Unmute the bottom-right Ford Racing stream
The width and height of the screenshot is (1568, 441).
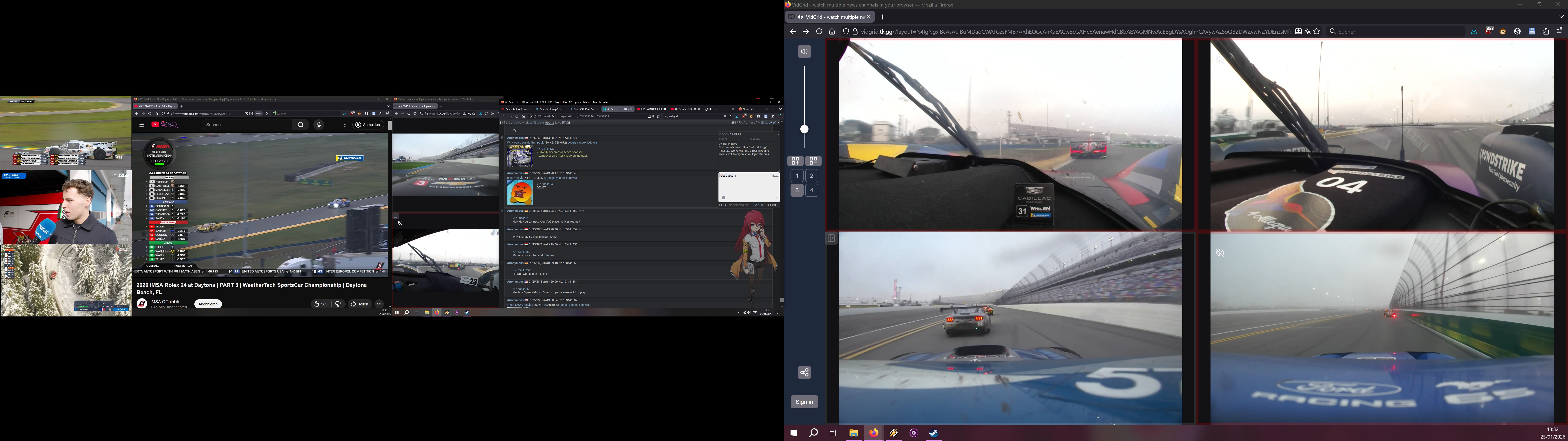point(1220,253)
